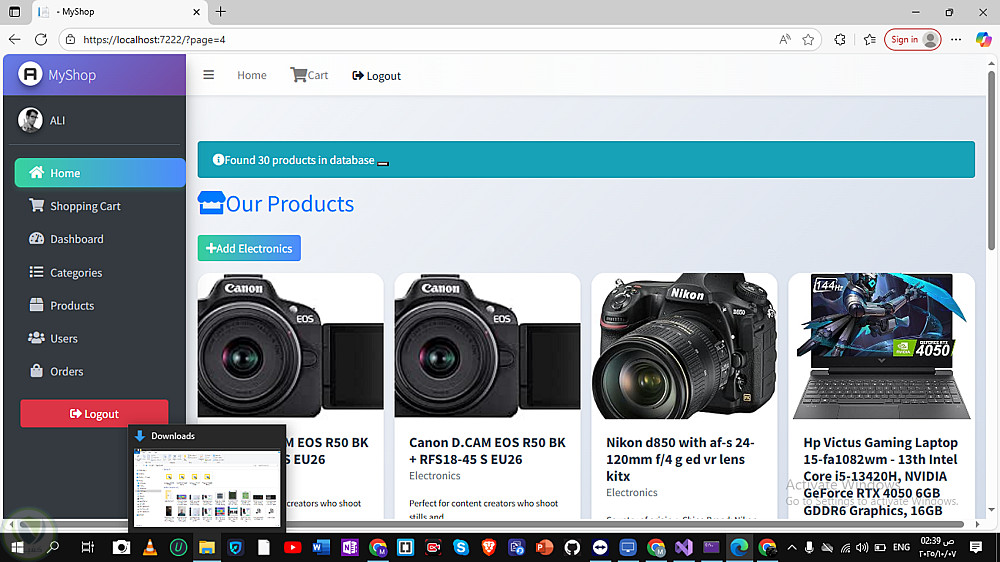Open the browser Extensions icon
Image resolution: width=1000 pixels, height=562 pixels.
pyautogui.click(x=840, y=40)
